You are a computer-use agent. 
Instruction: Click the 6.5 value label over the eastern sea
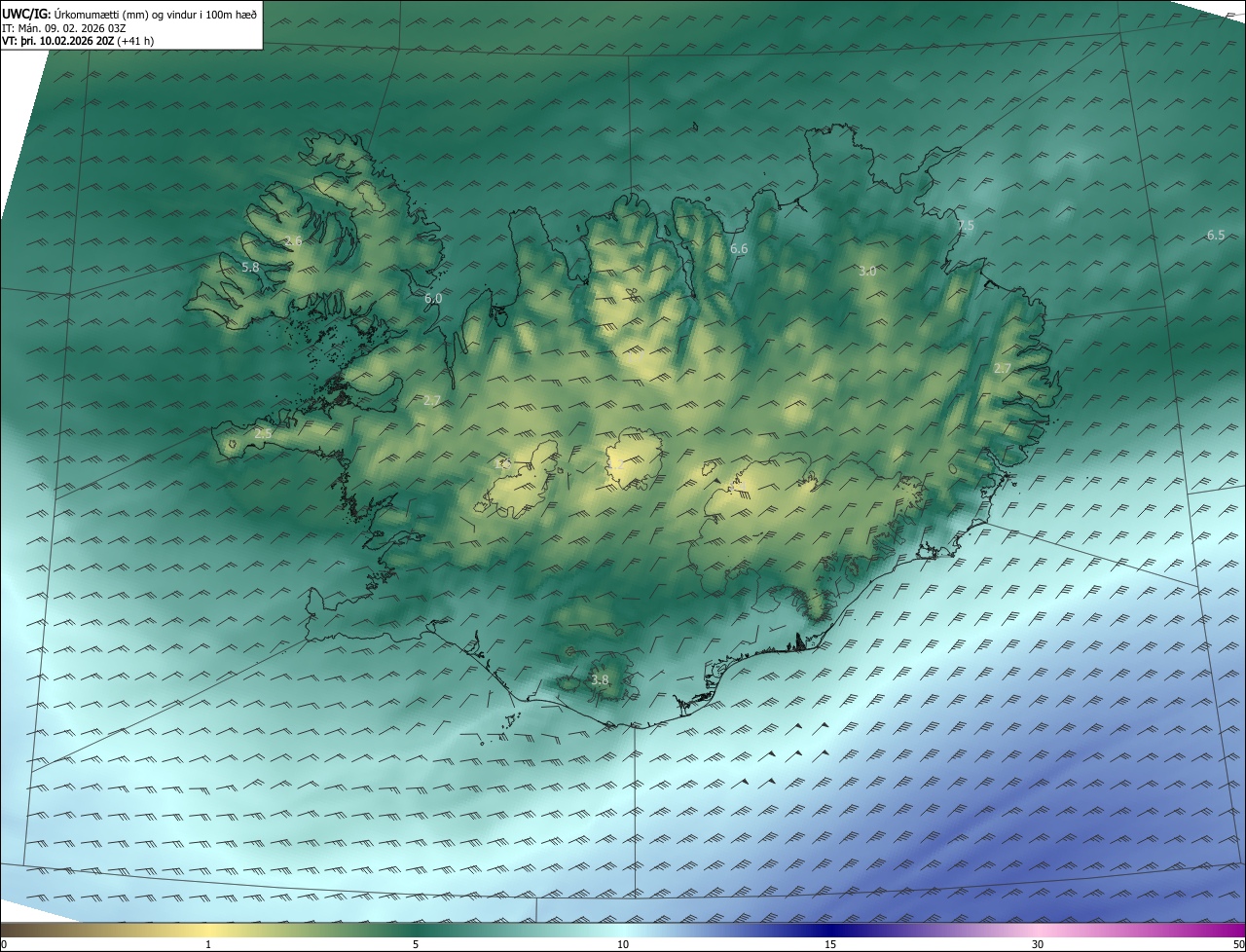[1216, 236]
